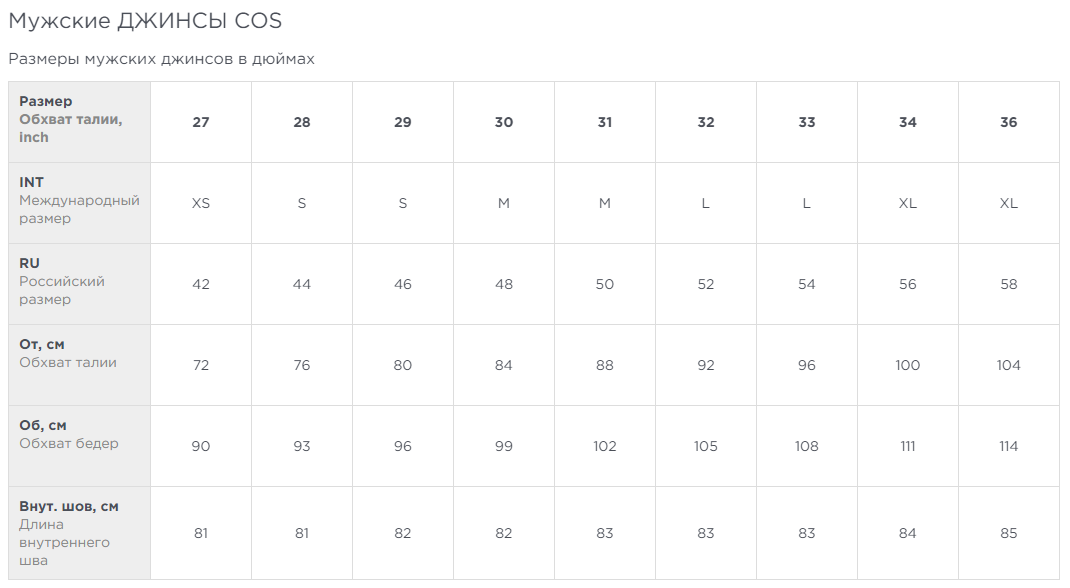
Task: Click subtitle "Размеры мужских джинсов в дюймах"
Action: point(161,59)
